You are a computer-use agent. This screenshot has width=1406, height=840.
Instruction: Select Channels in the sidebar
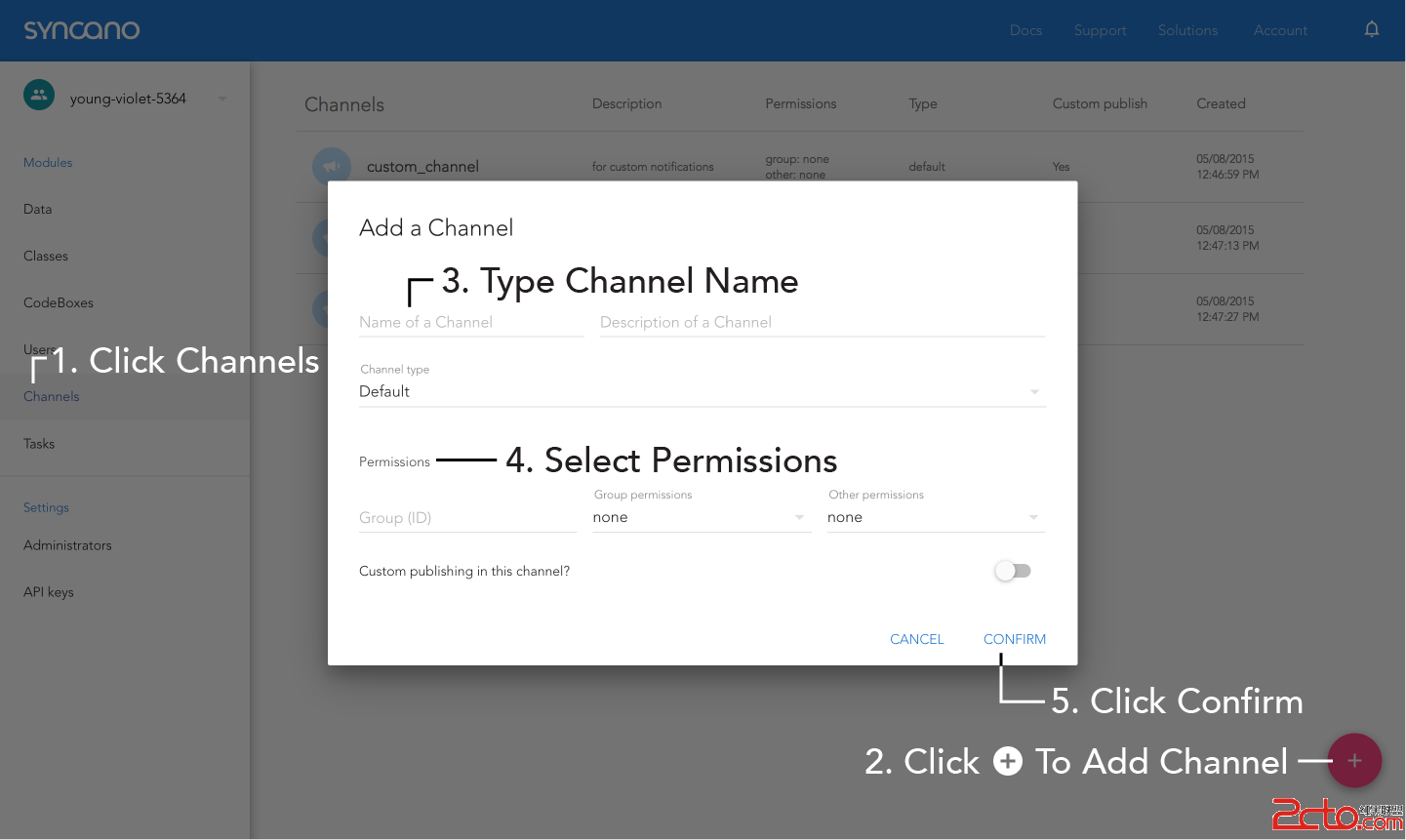(52, 396)
